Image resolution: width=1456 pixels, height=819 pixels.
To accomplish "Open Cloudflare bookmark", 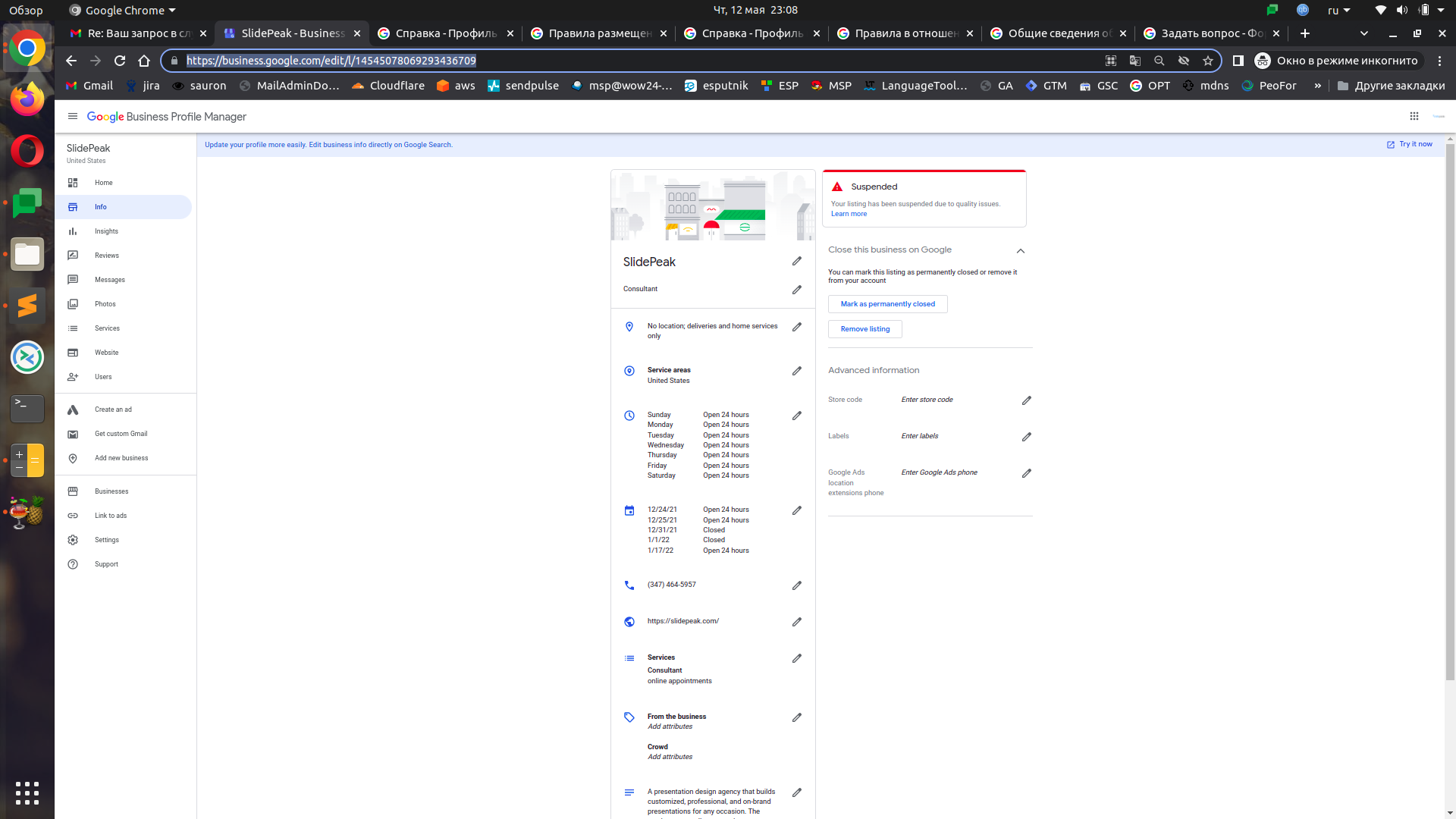I will pyautogui.click(x=388, y=86).
